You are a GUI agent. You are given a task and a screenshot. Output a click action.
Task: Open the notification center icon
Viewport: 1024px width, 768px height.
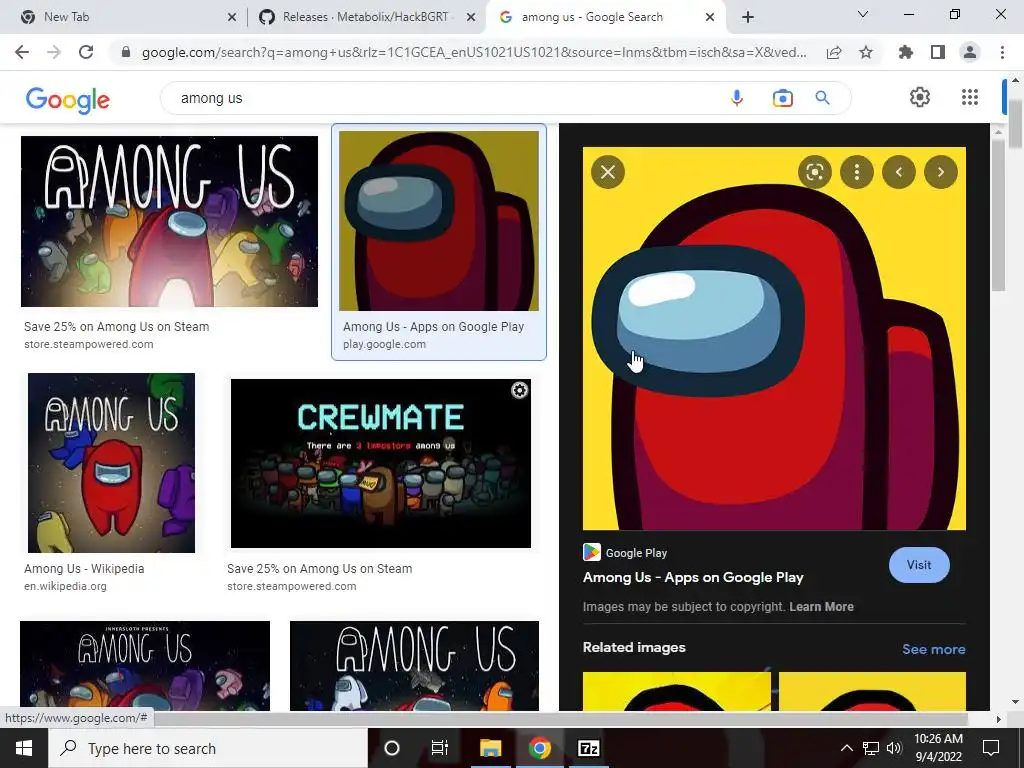click(991, 748)
